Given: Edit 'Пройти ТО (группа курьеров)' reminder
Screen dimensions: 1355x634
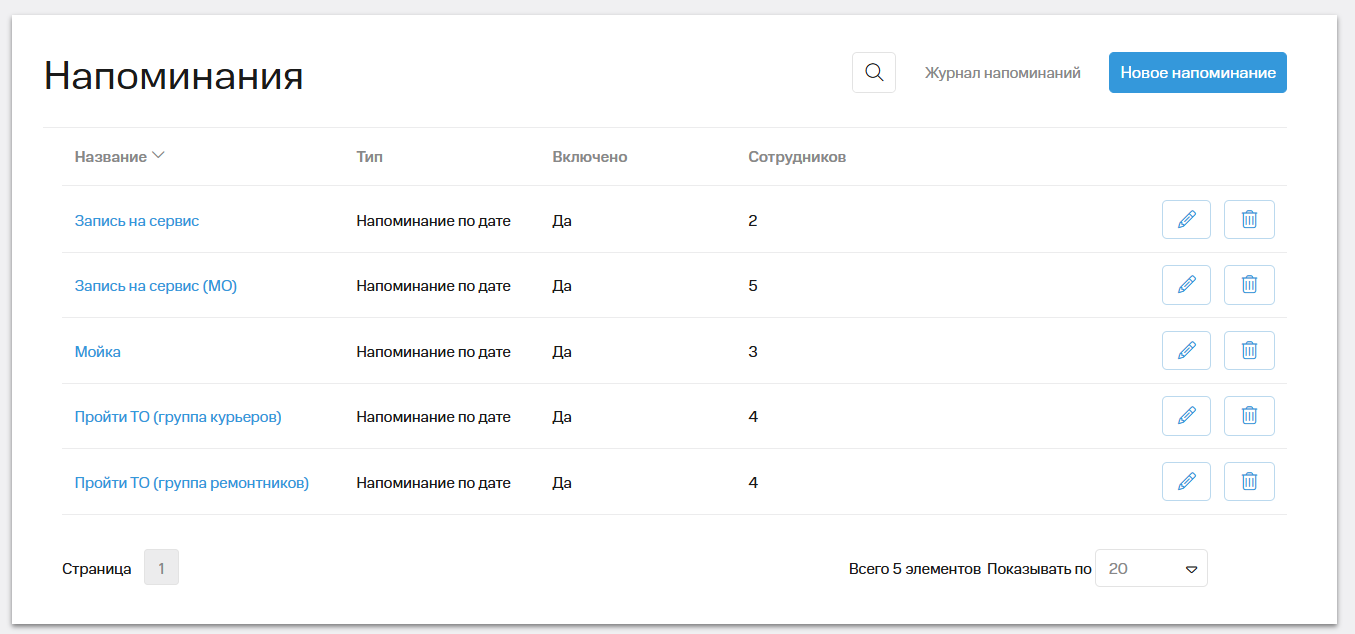Looking at the screenshot, I should (1186, 416).
